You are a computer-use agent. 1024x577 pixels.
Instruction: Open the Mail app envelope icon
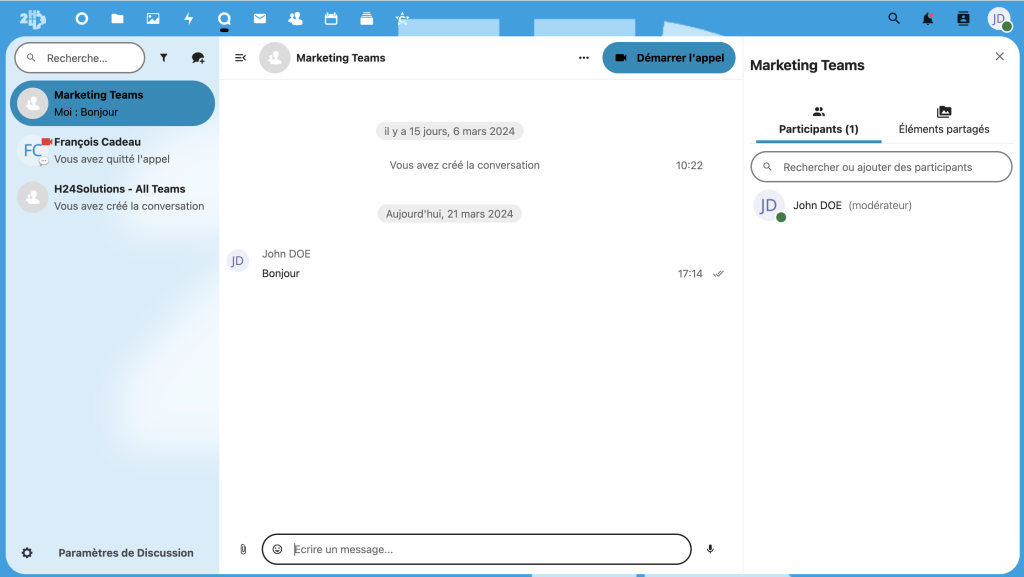pyautogui.click(x=260, y=18)
